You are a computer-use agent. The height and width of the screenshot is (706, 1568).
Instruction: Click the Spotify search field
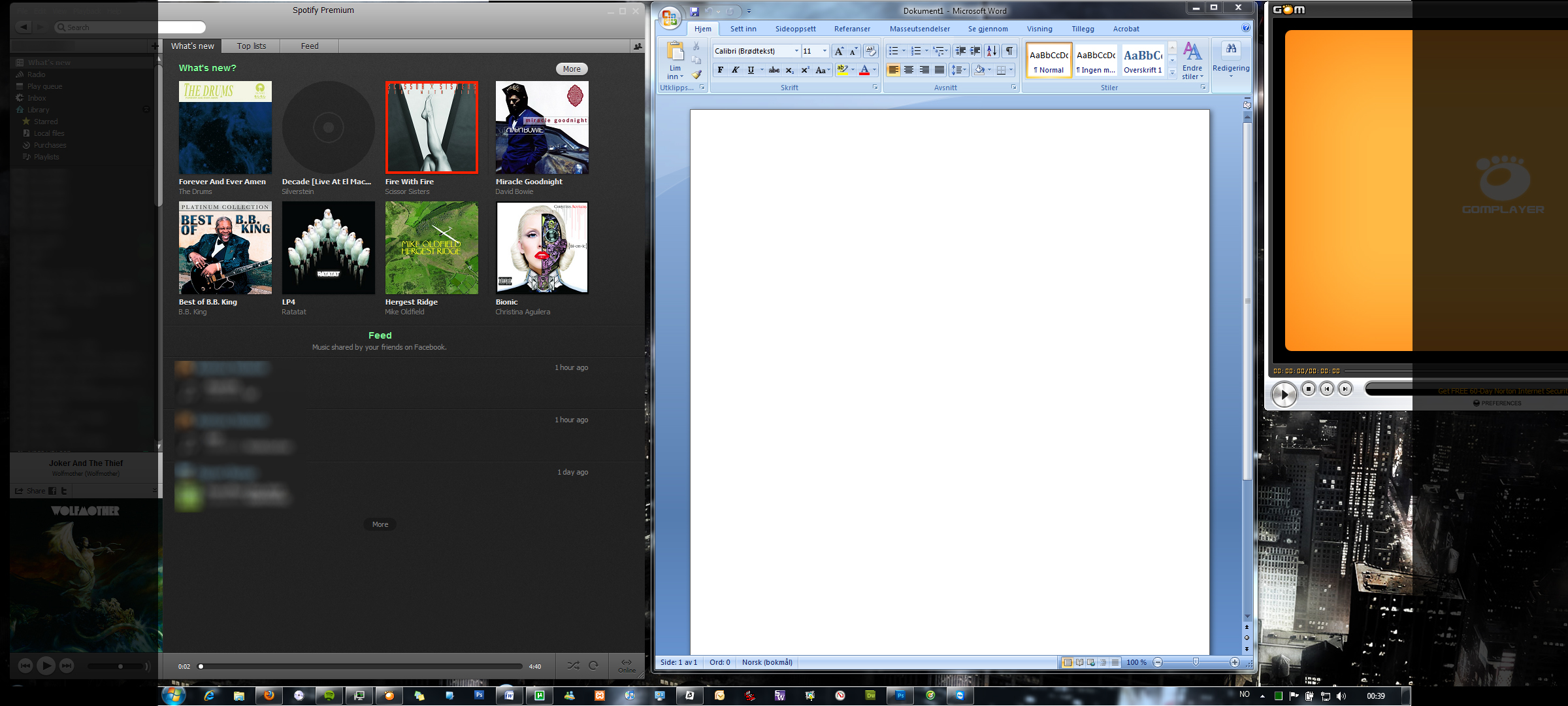(x=131, y=27)
